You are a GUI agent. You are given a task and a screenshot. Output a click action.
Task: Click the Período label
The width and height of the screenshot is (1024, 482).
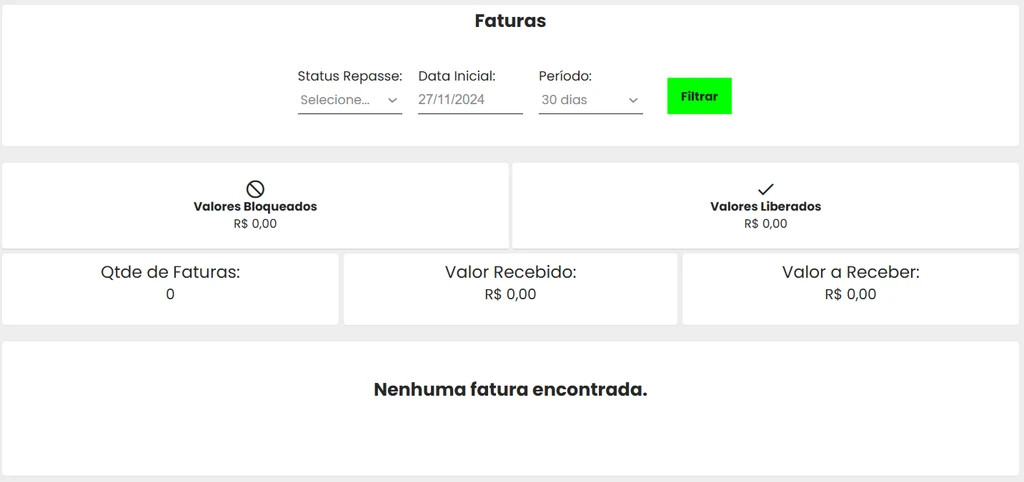(x=565, y=76)
